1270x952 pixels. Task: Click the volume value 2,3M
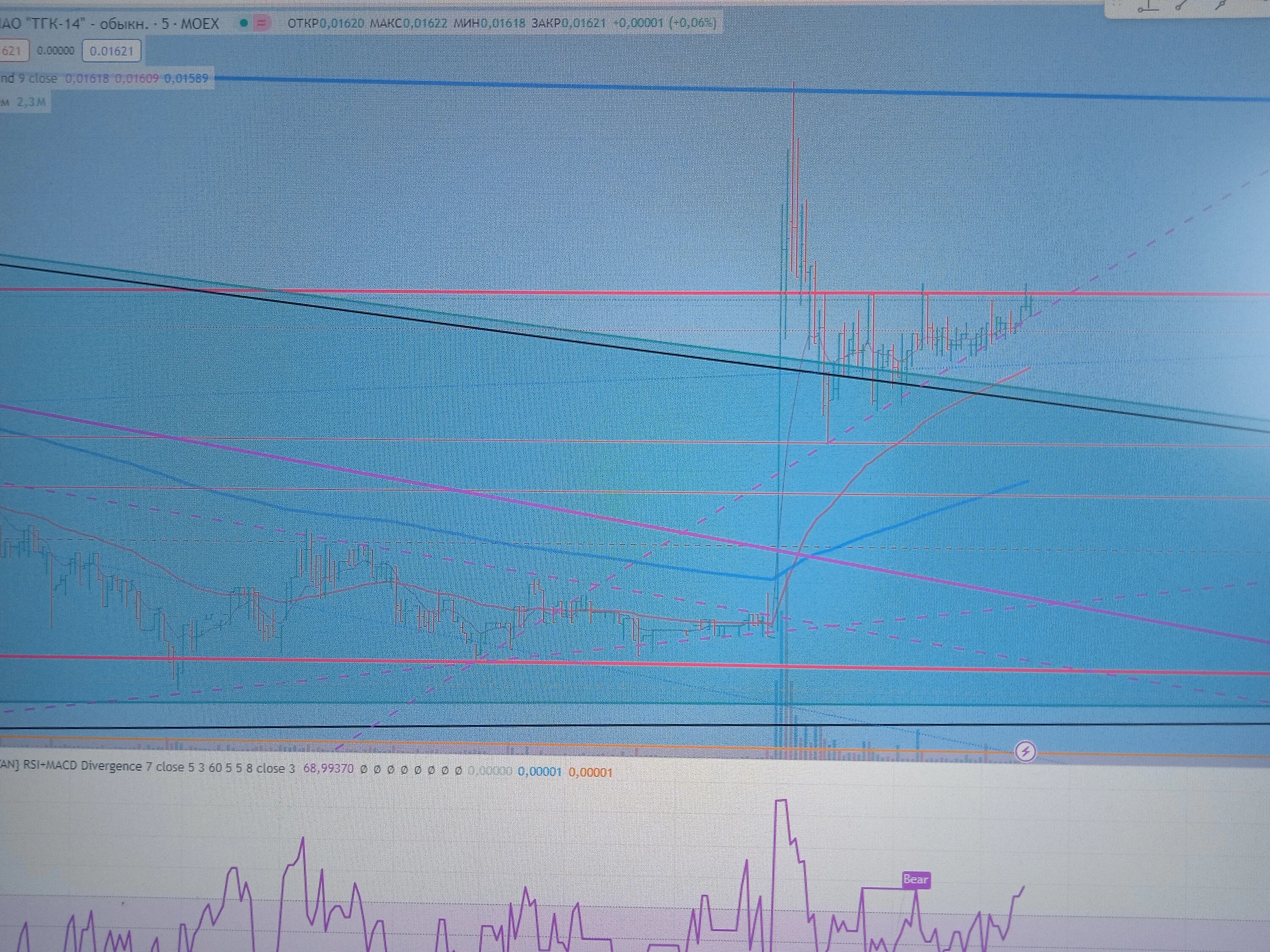[31, 103]
